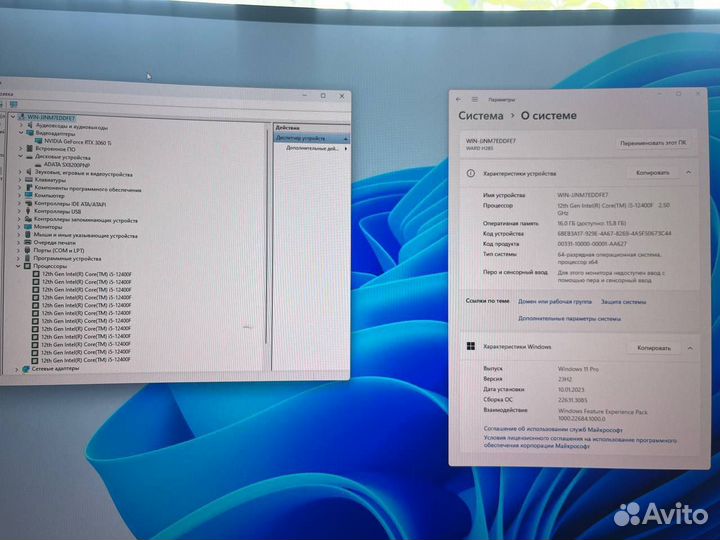720x540 pixels.
Task: Click the icon beside Контроллеры IDE ATA/ATAPI
Action: click(28, 203)
